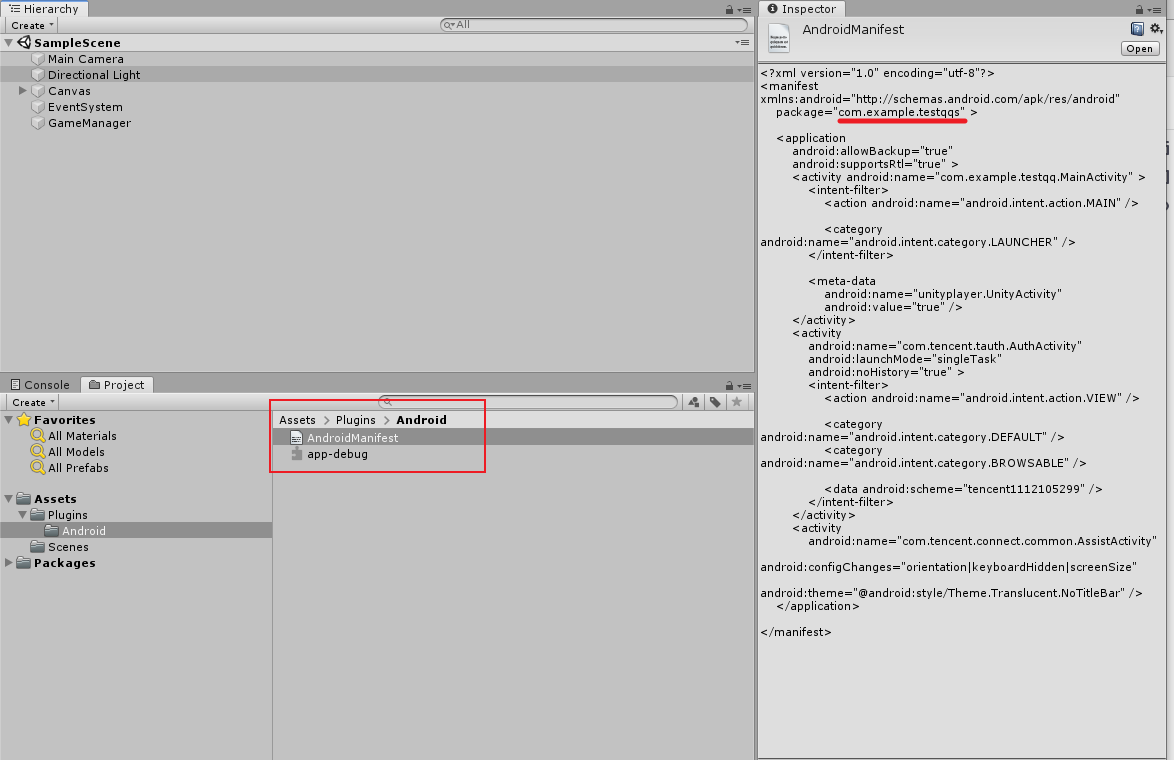Click the Open button in Inspector

click(x=1140, y=49)
